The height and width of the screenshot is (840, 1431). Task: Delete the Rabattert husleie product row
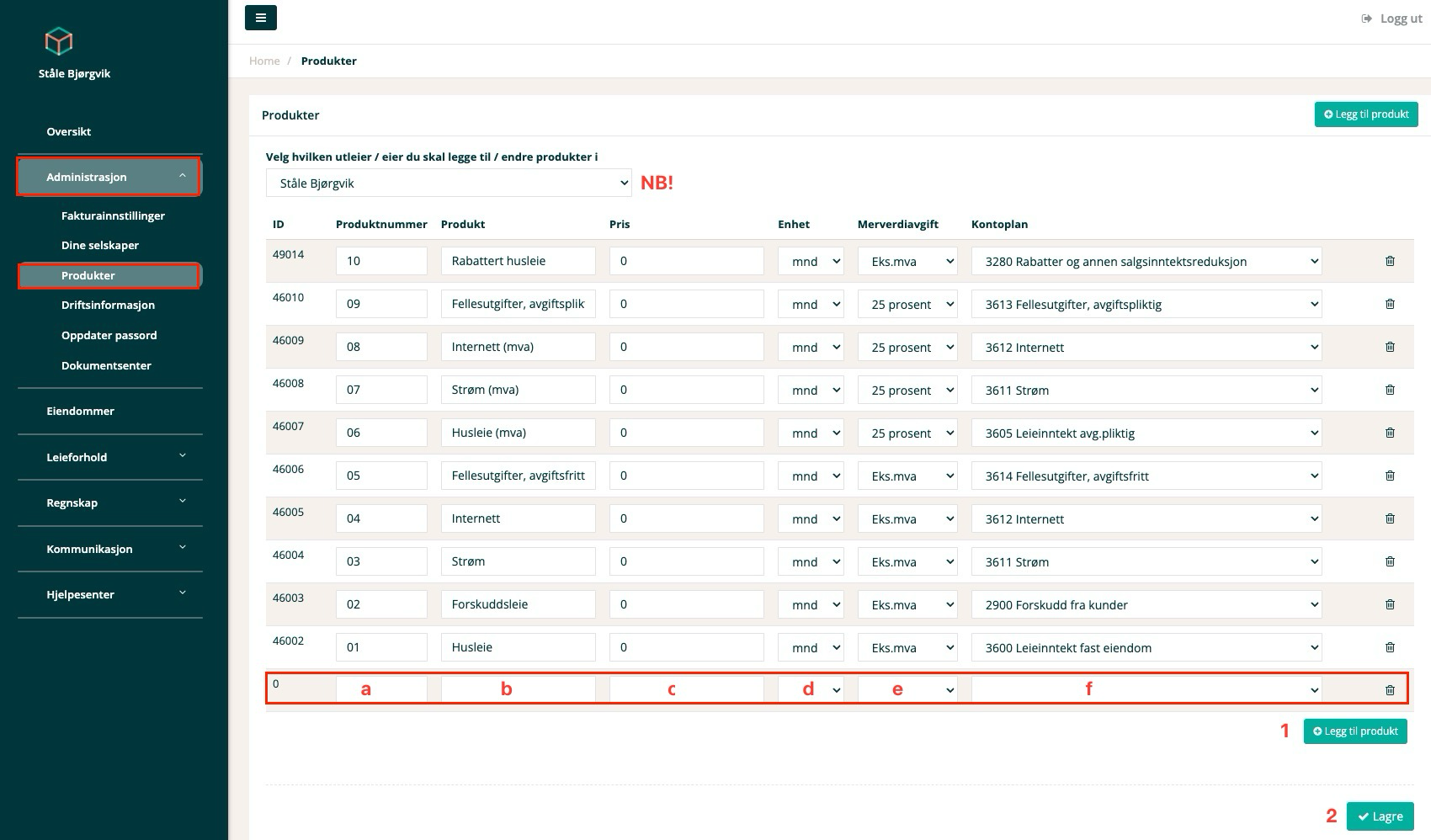(1390, 261)
